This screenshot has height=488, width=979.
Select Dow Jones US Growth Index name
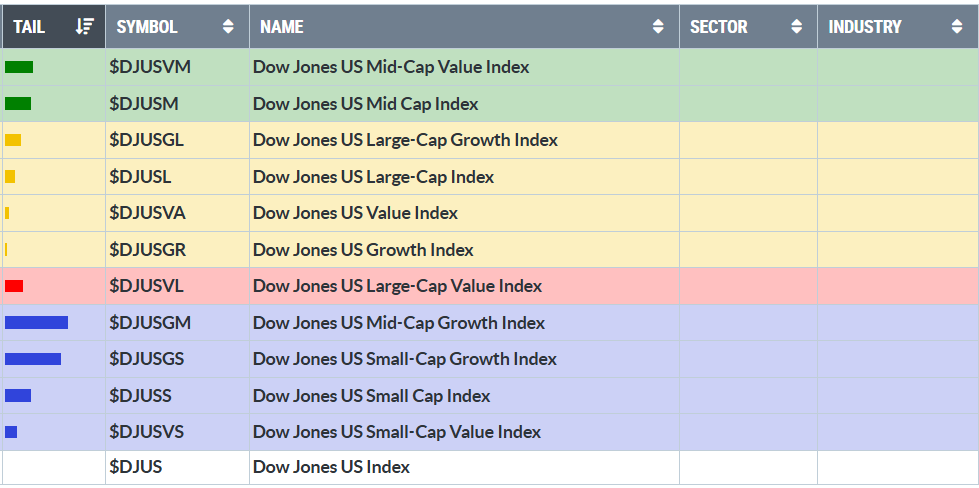363,250
